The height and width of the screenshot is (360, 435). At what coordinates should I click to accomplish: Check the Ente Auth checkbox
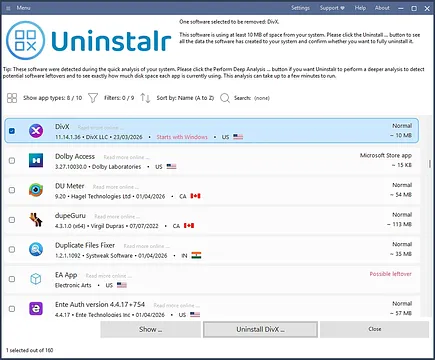(12, 309)
